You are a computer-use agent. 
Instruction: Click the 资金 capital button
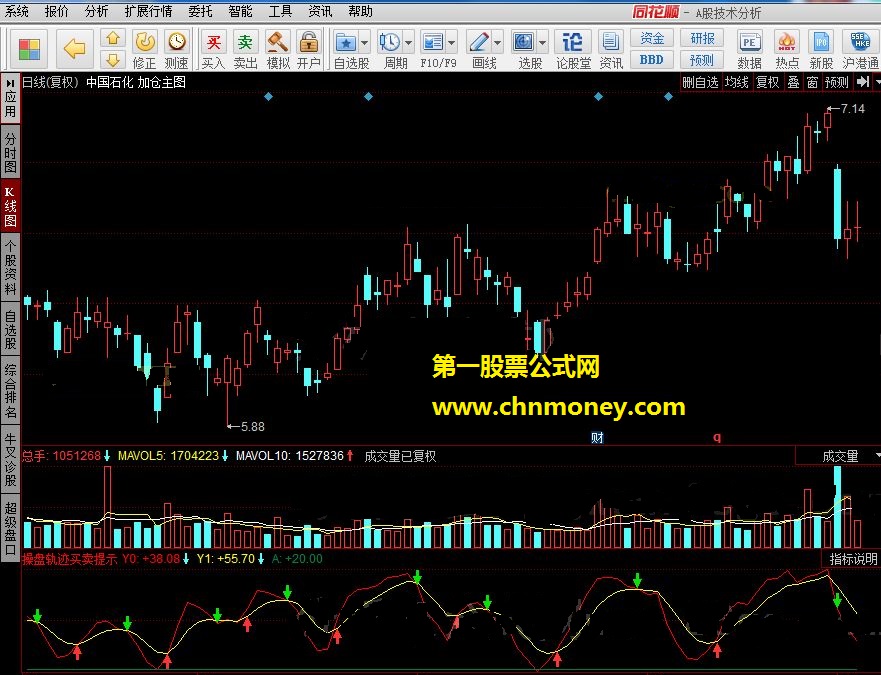(x=652, y=38)
